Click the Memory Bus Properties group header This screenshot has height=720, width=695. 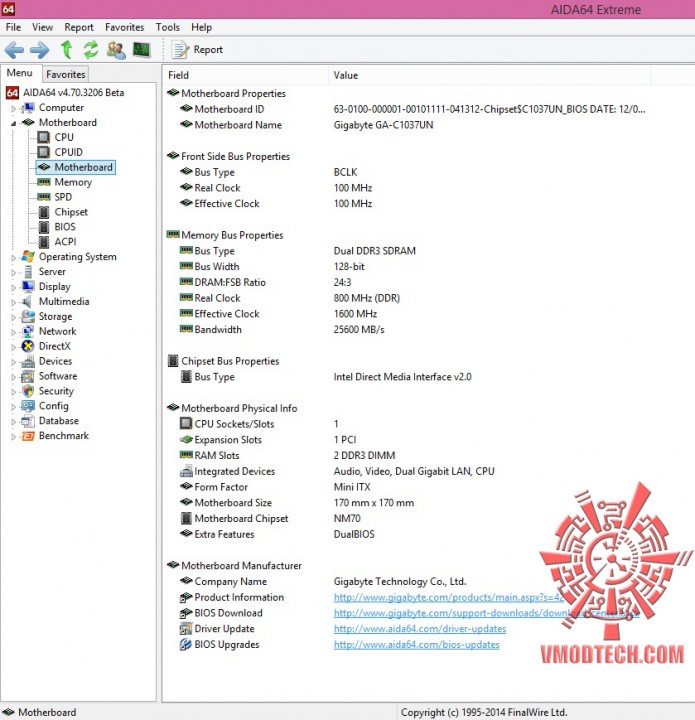(x=225, y=235)
